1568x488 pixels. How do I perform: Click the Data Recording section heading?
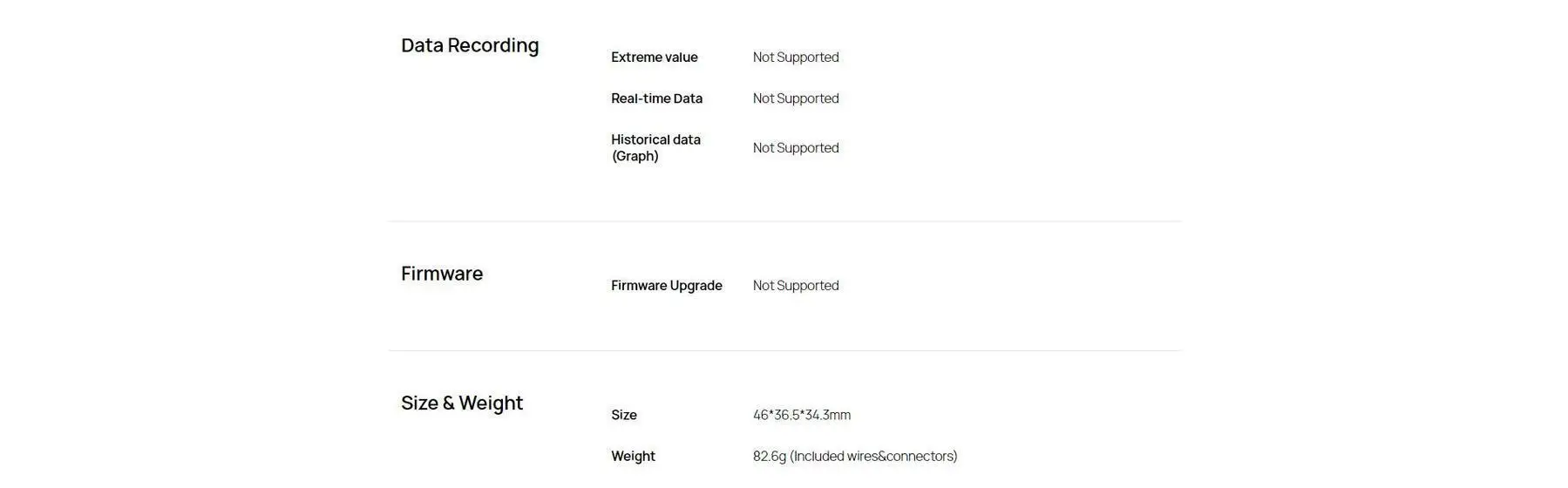470,45
